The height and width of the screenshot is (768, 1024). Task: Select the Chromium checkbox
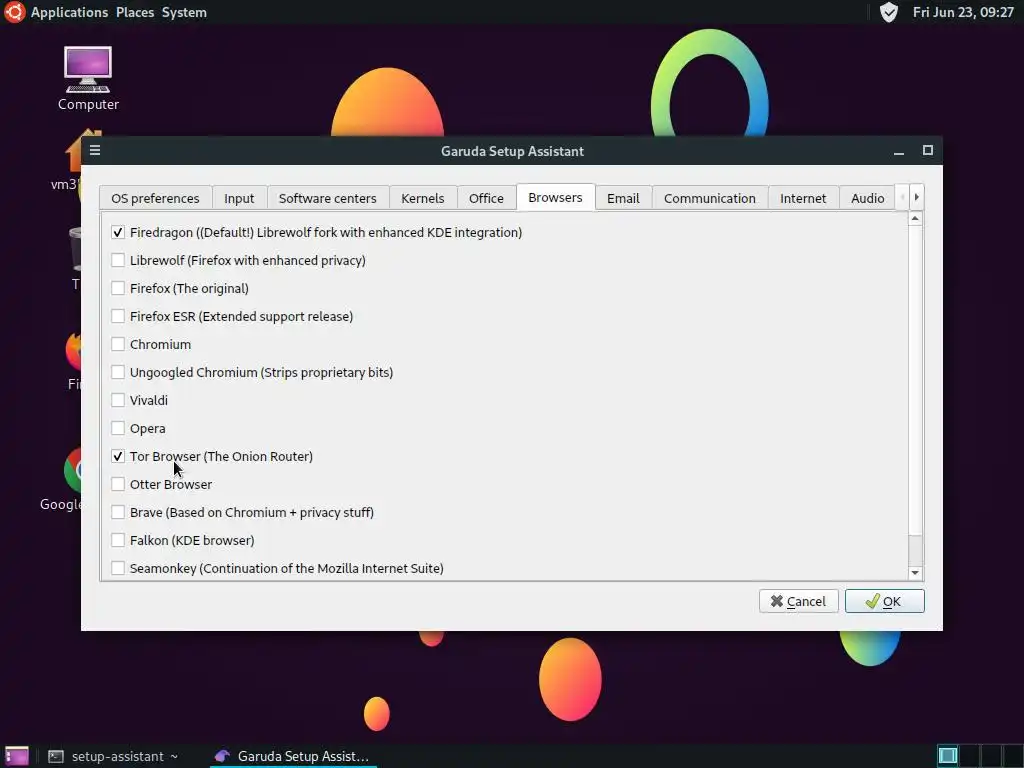tap(118, 344)
